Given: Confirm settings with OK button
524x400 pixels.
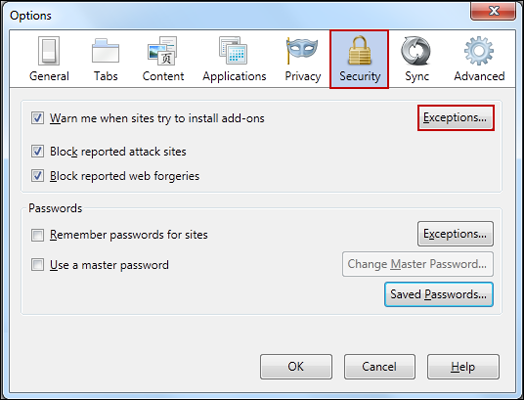Looking at the screenshot, I should point(296,367).
